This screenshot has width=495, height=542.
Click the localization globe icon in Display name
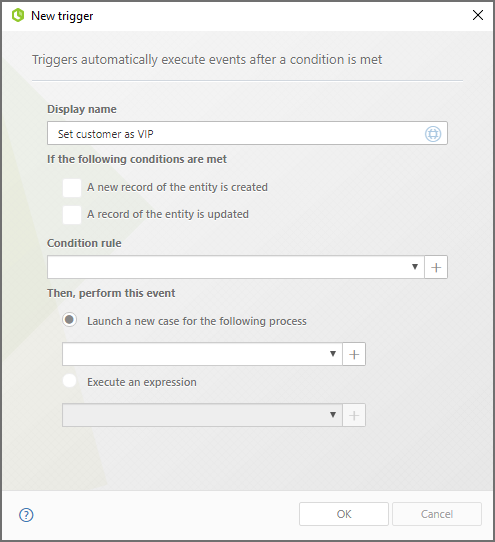click(433, 134)
